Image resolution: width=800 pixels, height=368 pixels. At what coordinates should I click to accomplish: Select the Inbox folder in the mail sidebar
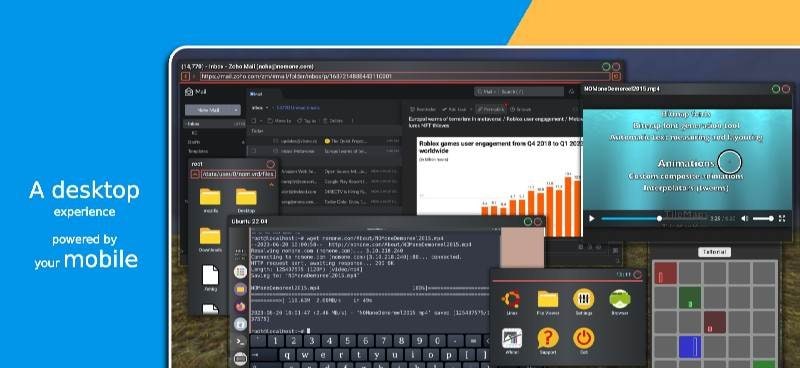(x=215, y=124)
